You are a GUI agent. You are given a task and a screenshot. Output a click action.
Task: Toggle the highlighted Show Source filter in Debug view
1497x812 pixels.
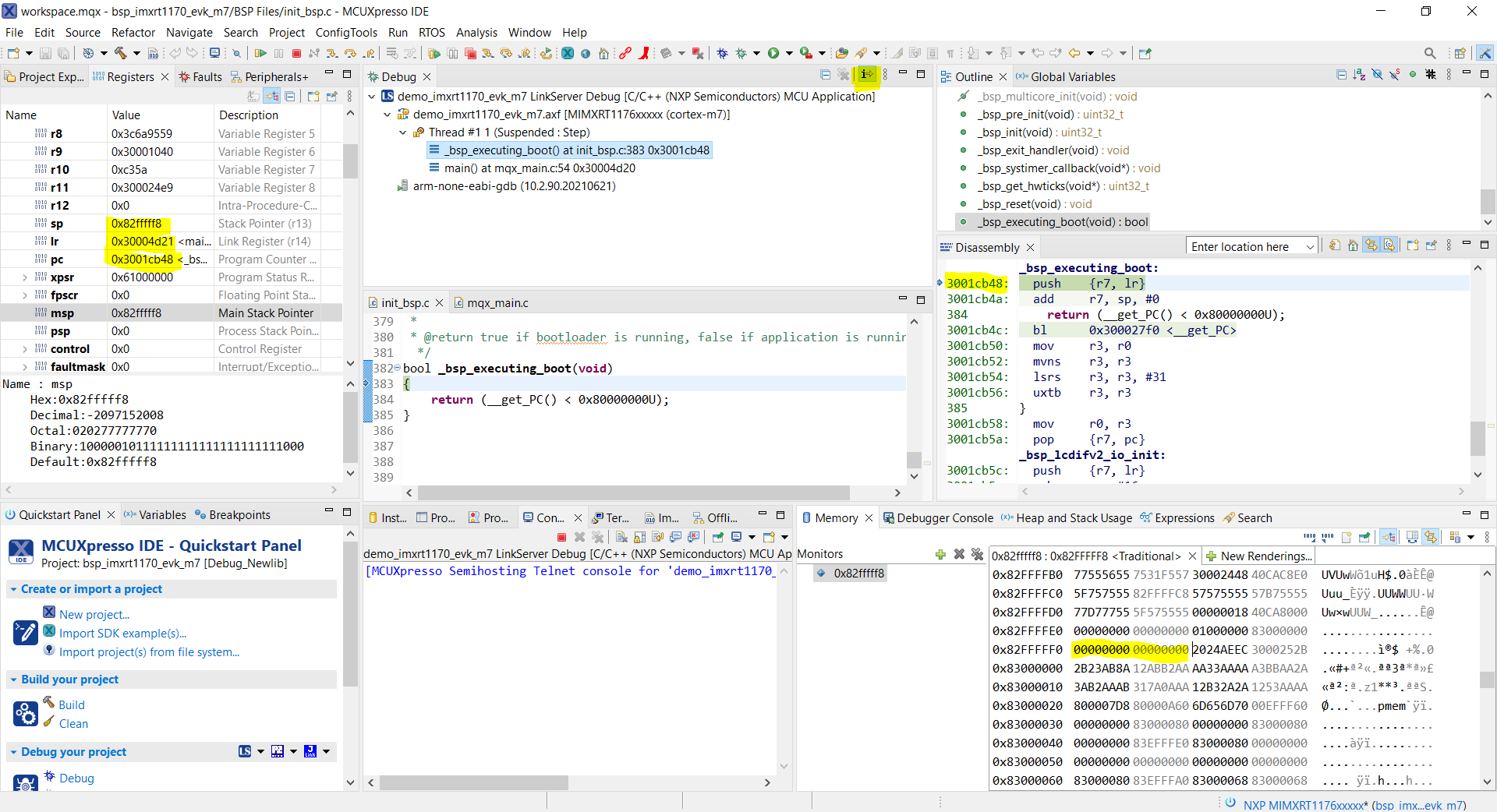pos(868,75)
